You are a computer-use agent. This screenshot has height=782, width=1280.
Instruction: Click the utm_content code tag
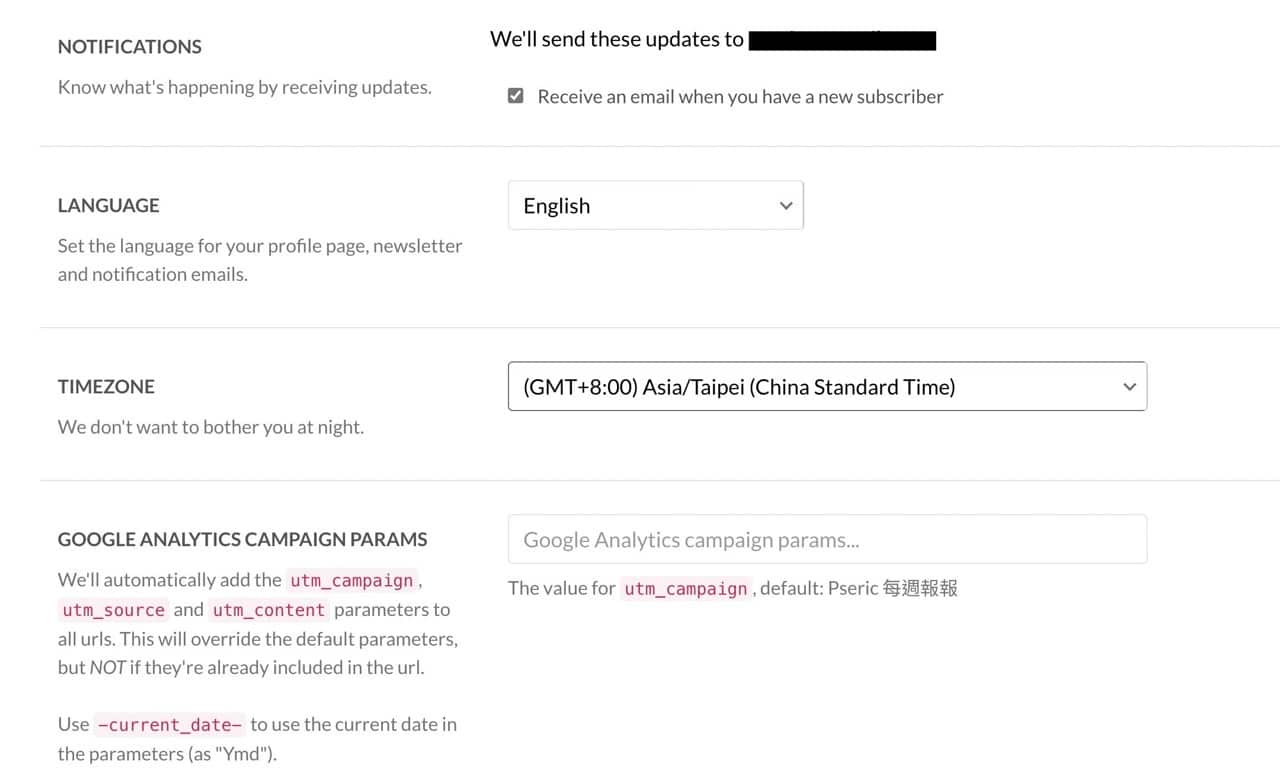[x=268, y=610]
